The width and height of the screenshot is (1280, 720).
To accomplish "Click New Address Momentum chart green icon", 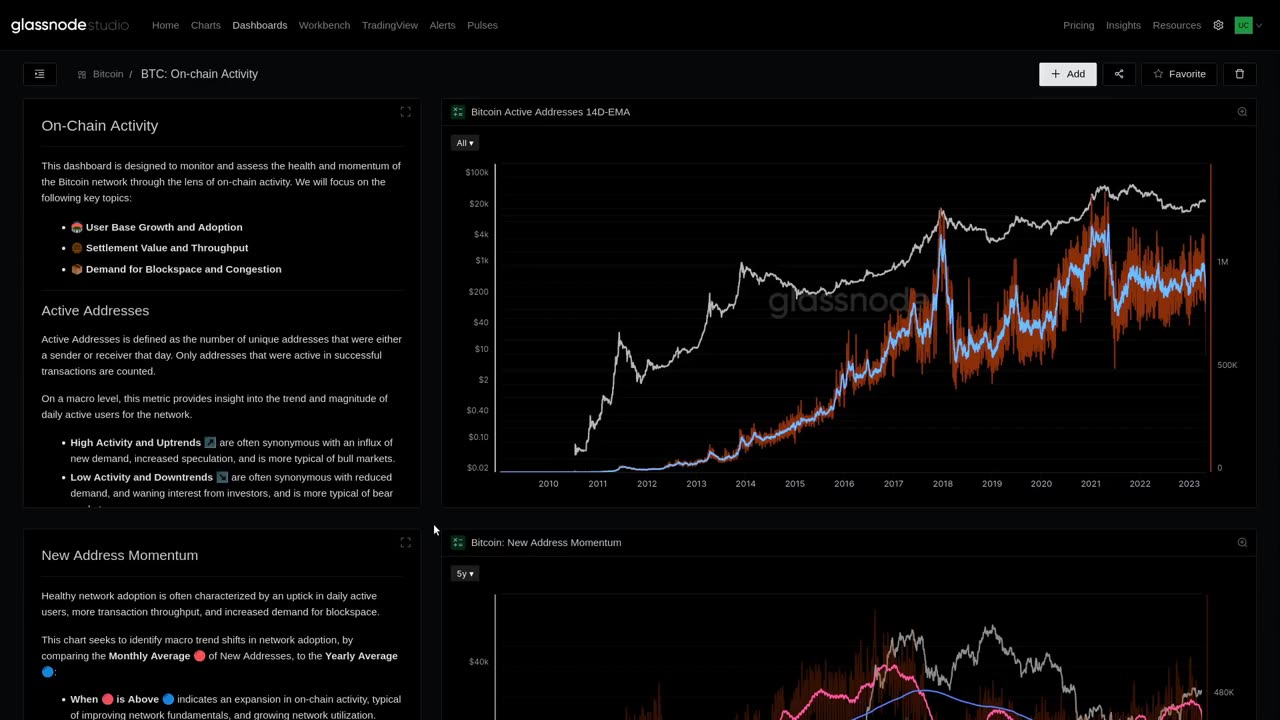I will tap(458, 542).
